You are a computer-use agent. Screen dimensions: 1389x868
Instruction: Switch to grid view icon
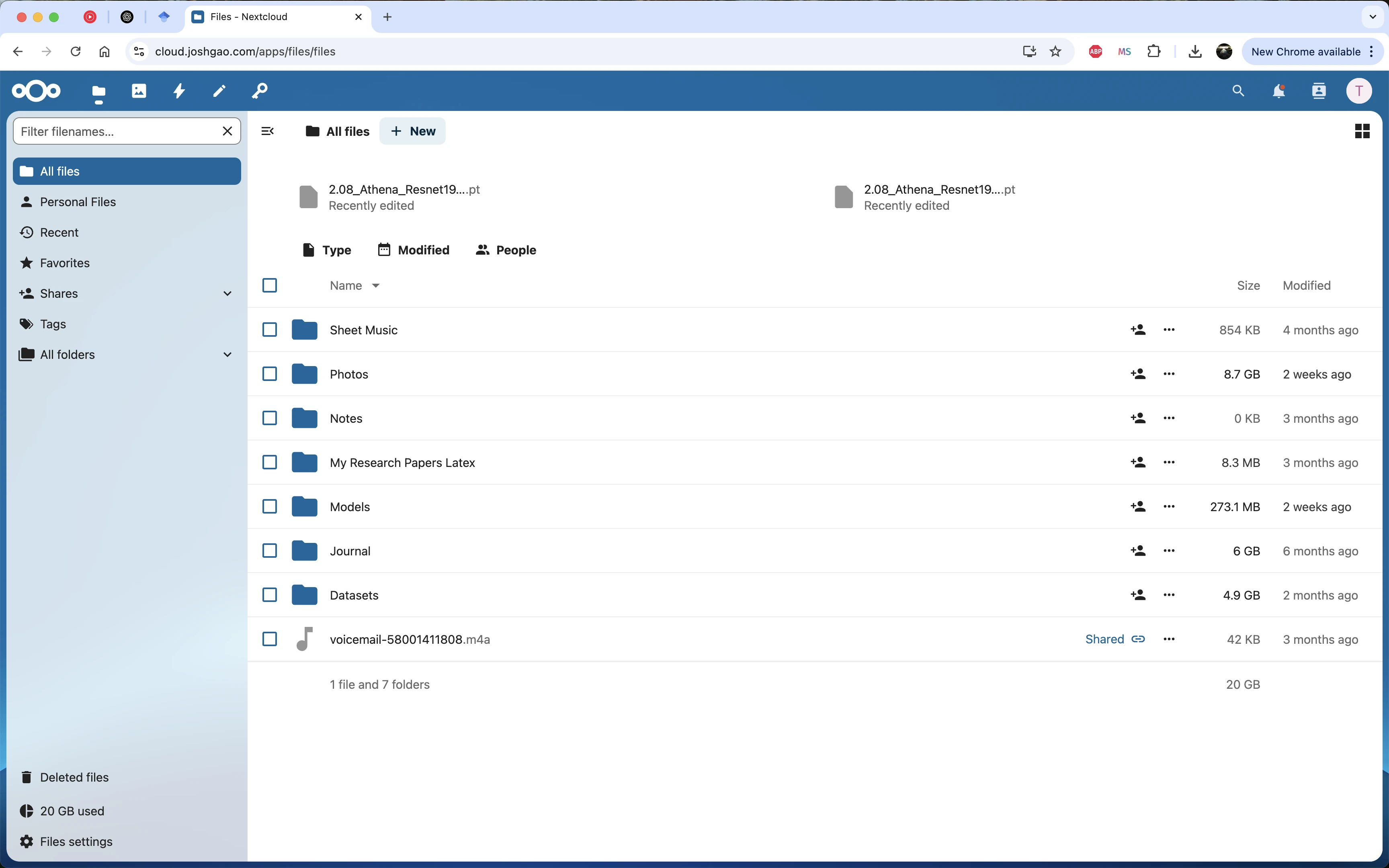point(1362,131)
